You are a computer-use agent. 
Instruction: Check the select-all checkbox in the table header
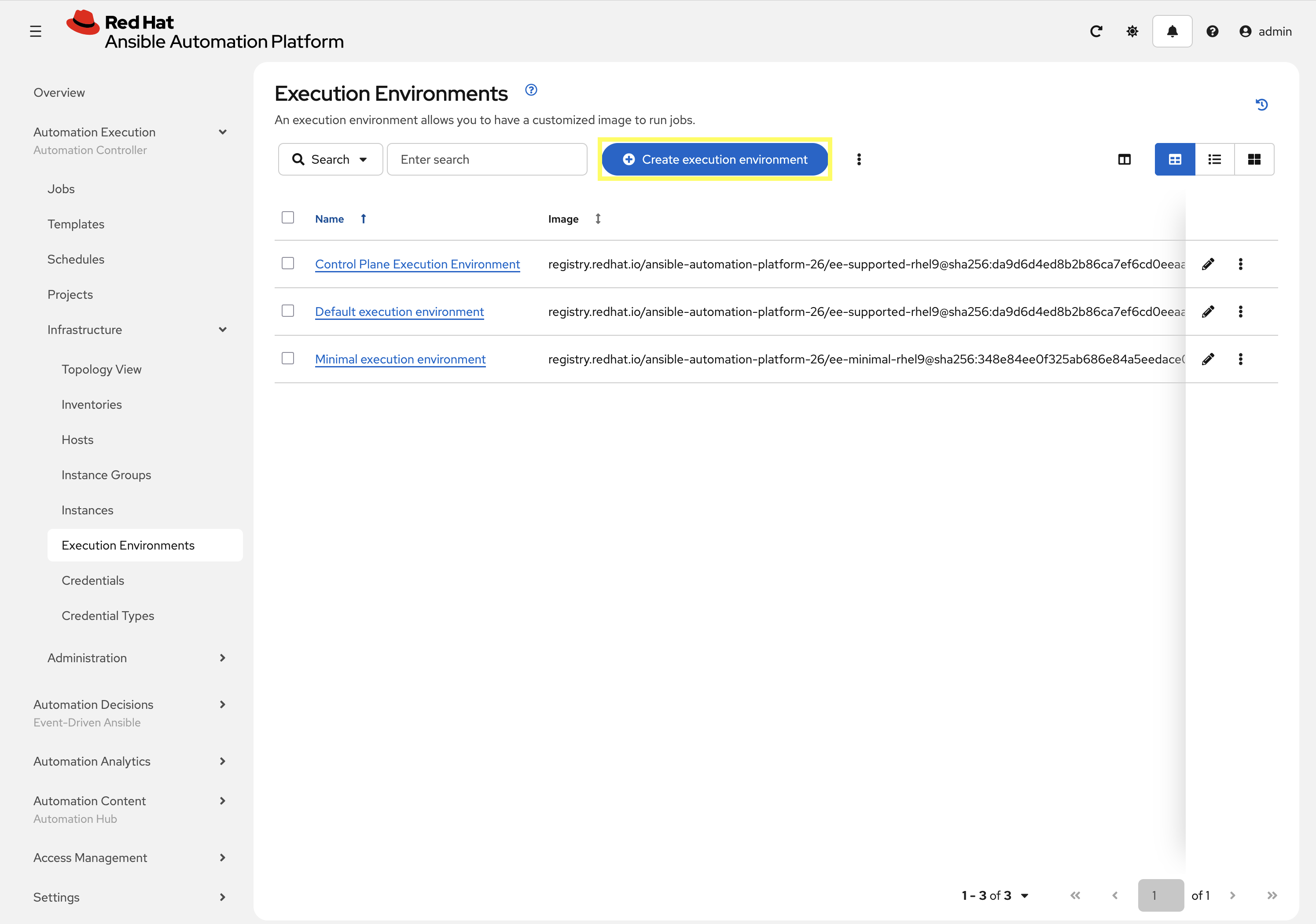coord(288,217)
